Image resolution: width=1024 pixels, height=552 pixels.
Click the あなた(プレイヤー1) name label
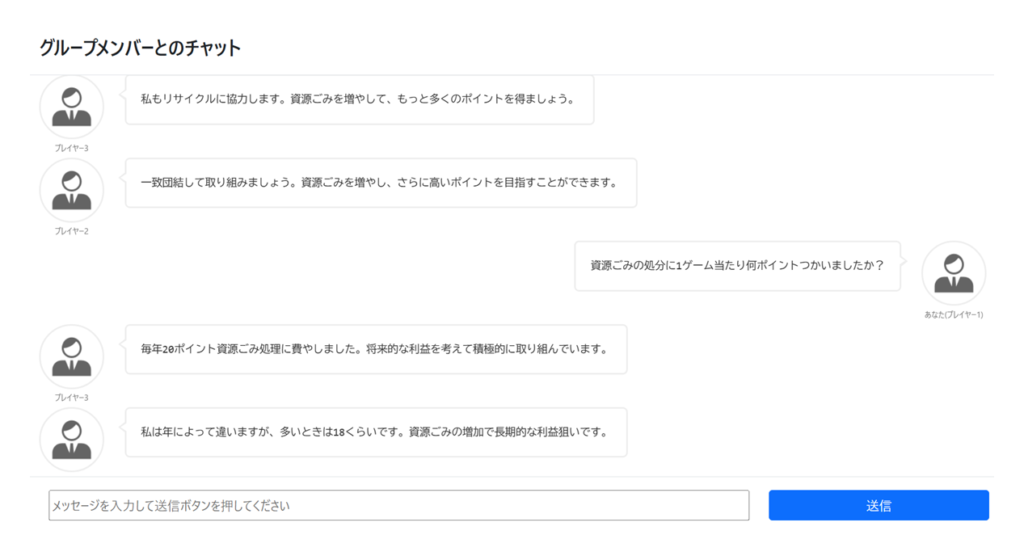953,314
